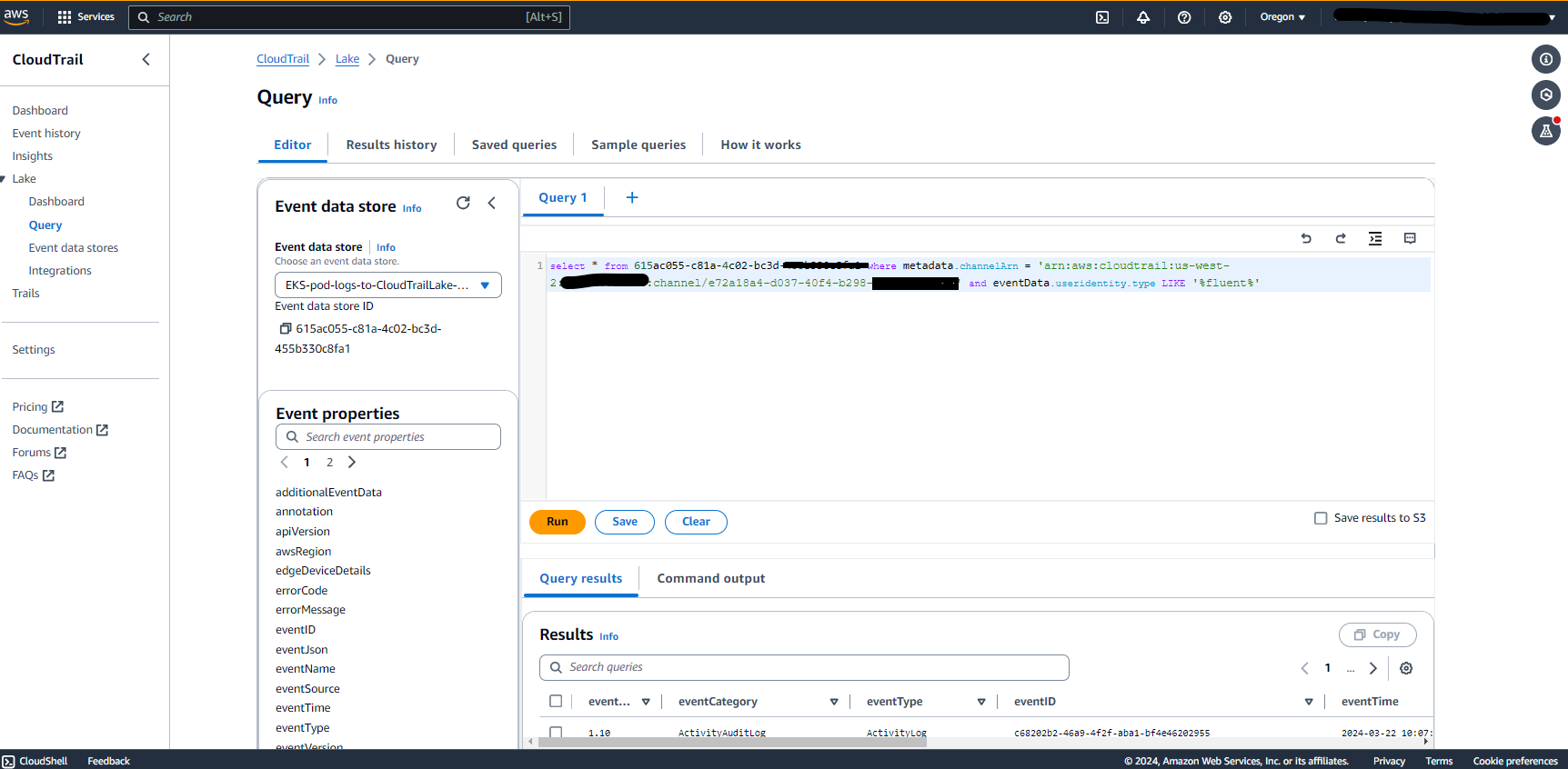Open results table preferences gear
The height and width of the screenshot is (769, 1568).
pos(1406,668)
